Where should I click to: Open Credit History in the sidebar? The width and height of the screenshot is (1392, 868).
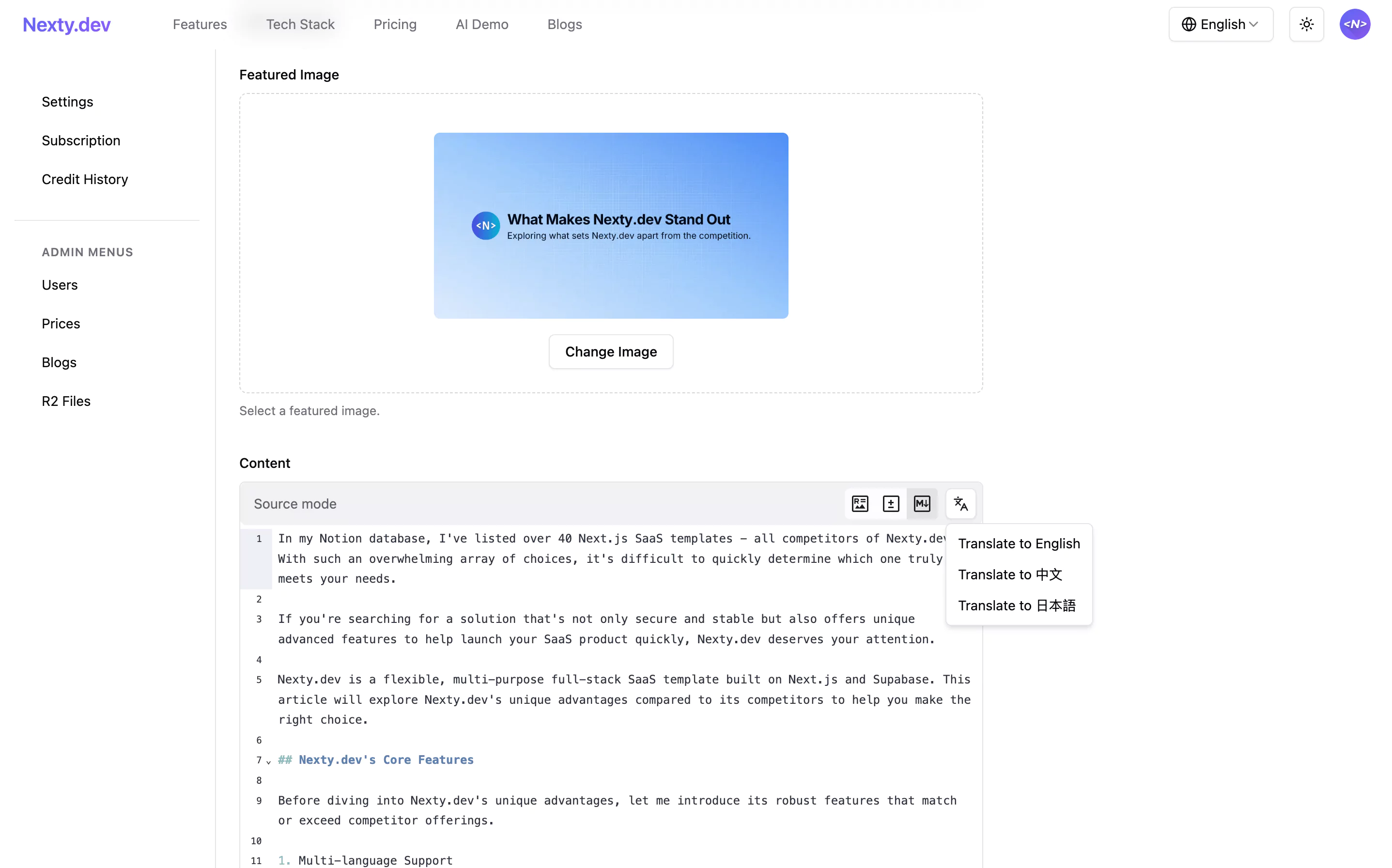tap(84, 179)
